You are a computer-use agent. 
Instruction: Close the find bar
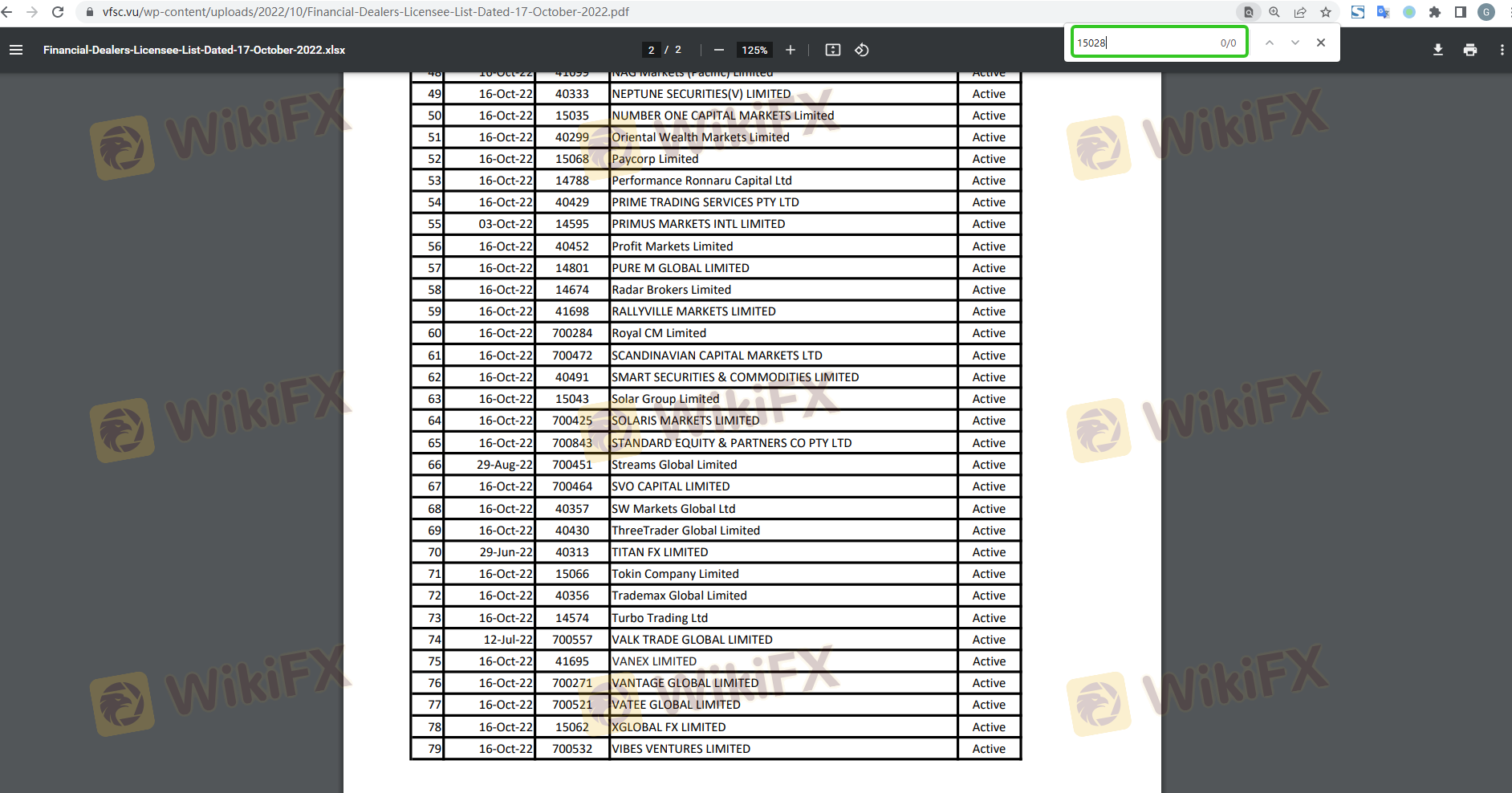tap(1321, 43)
